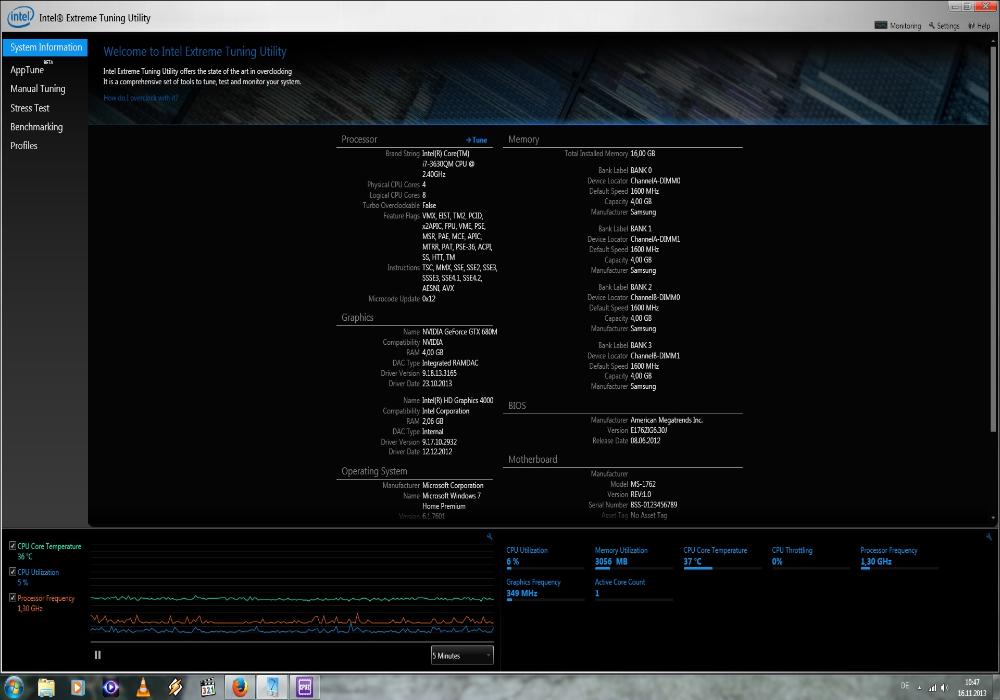Image resolution: width=1000 pixels, height=700 pixels.
Task: Select the CPU Utilization 6 % monitor tile
Action: point(543,557)
